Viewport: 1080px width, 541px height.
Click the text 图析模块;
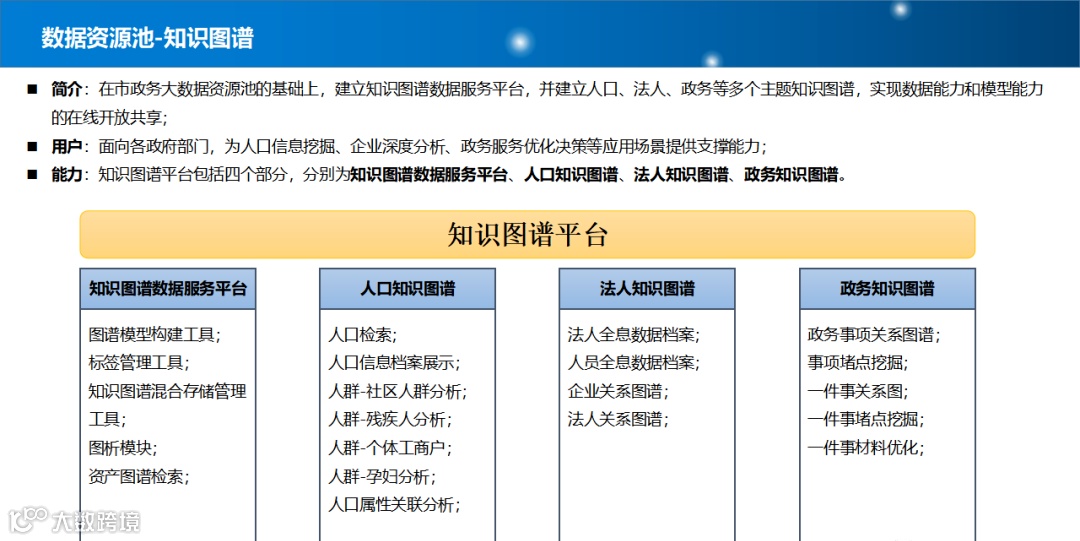123,448
